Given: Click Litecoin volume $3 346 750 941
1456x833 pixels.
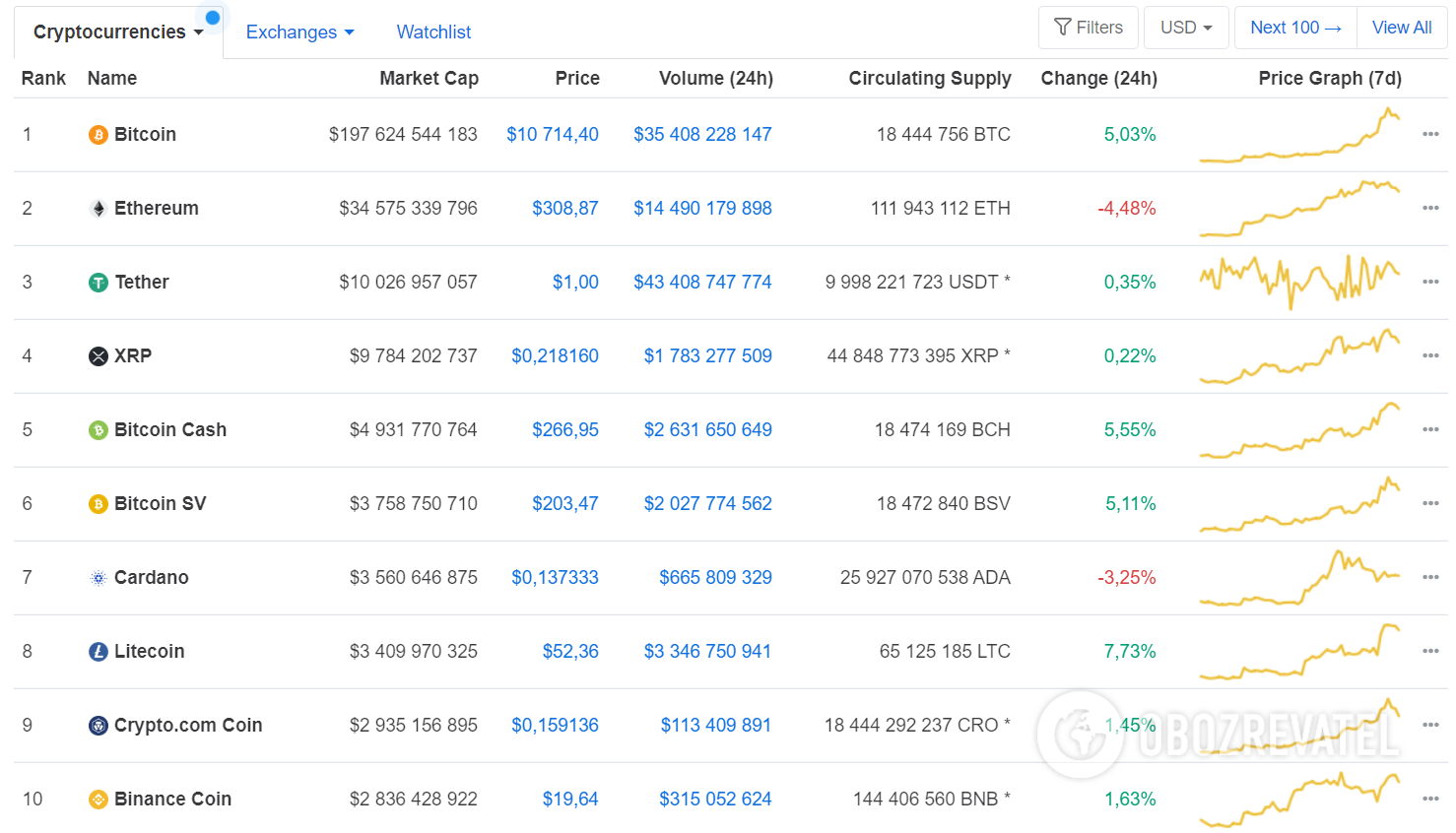Looking at the screenshot, I should tap(707, 651).
